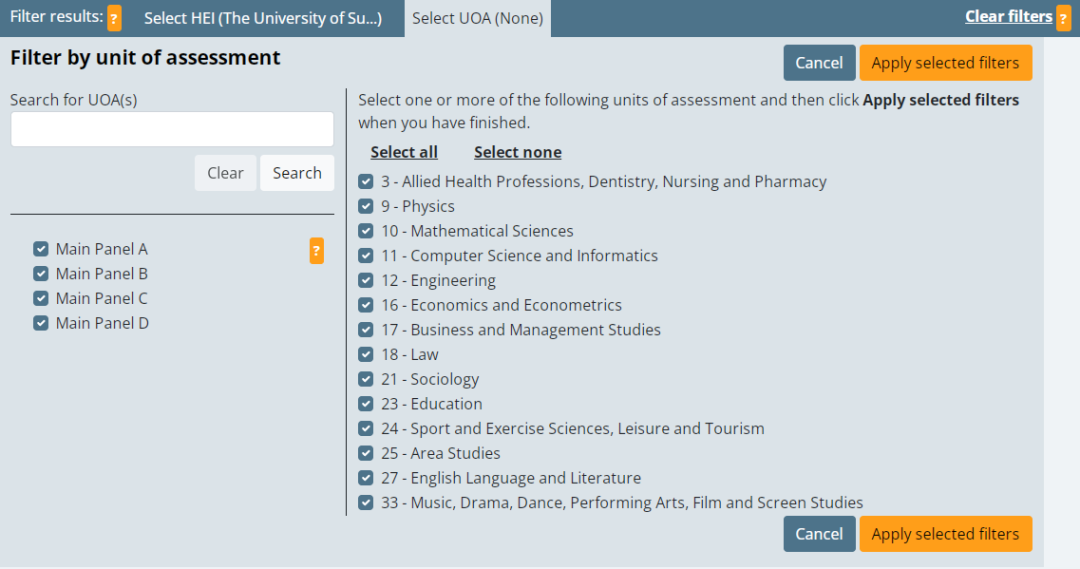Focus the Search for UOA(s) text field
The image size is (1080, 569).
pos(172,129)
